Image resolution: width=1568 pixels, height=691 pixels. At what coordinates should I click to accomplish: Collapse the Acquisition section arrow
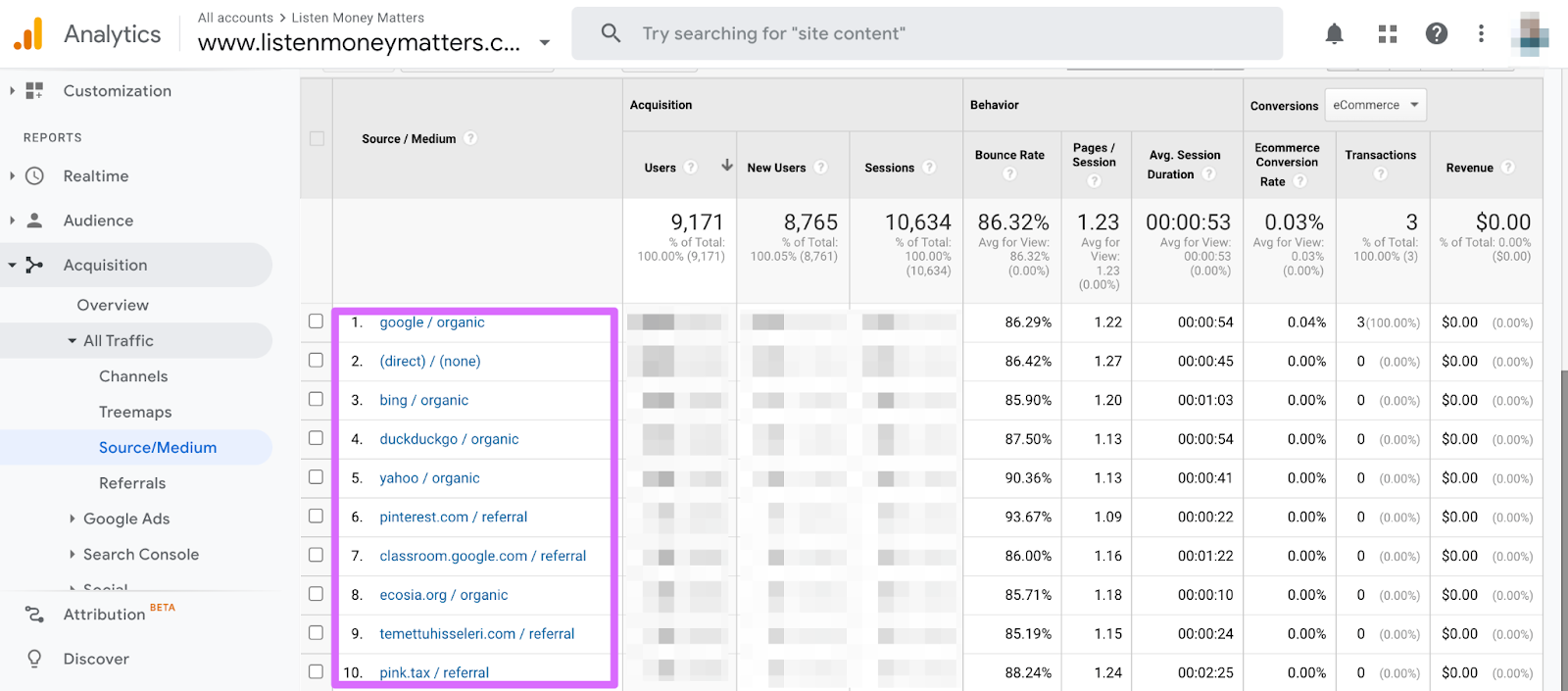click(12, 265)
